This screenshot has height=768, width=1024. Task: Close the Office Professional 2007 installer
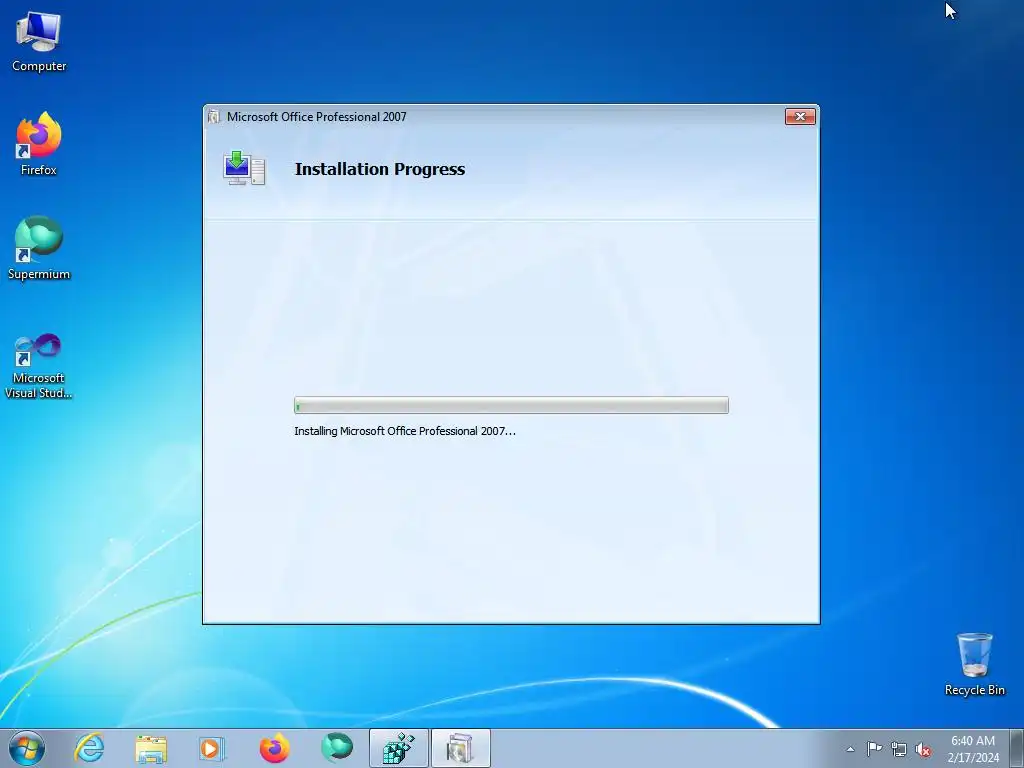(800, 116)
